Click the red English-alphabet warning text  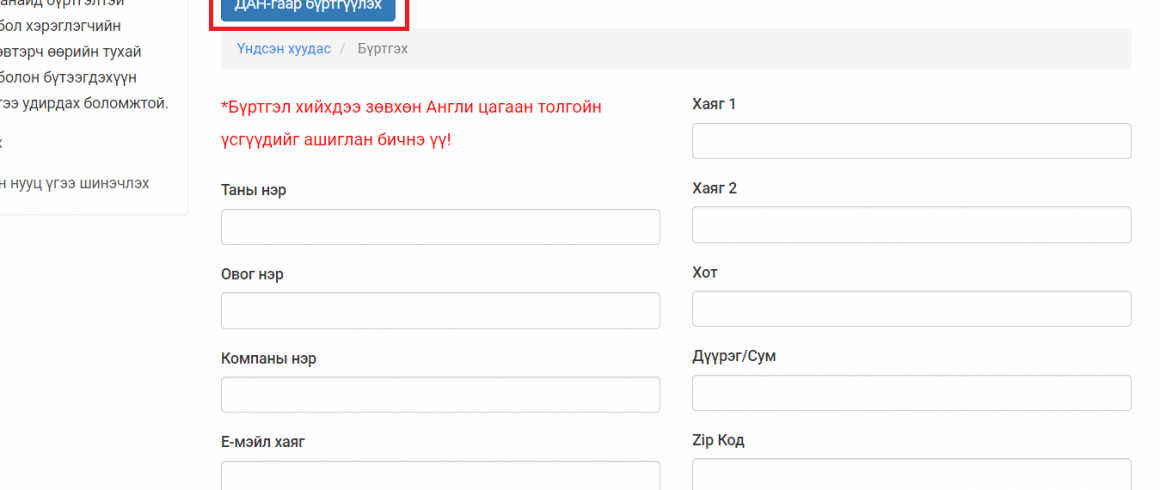(411, 124)
